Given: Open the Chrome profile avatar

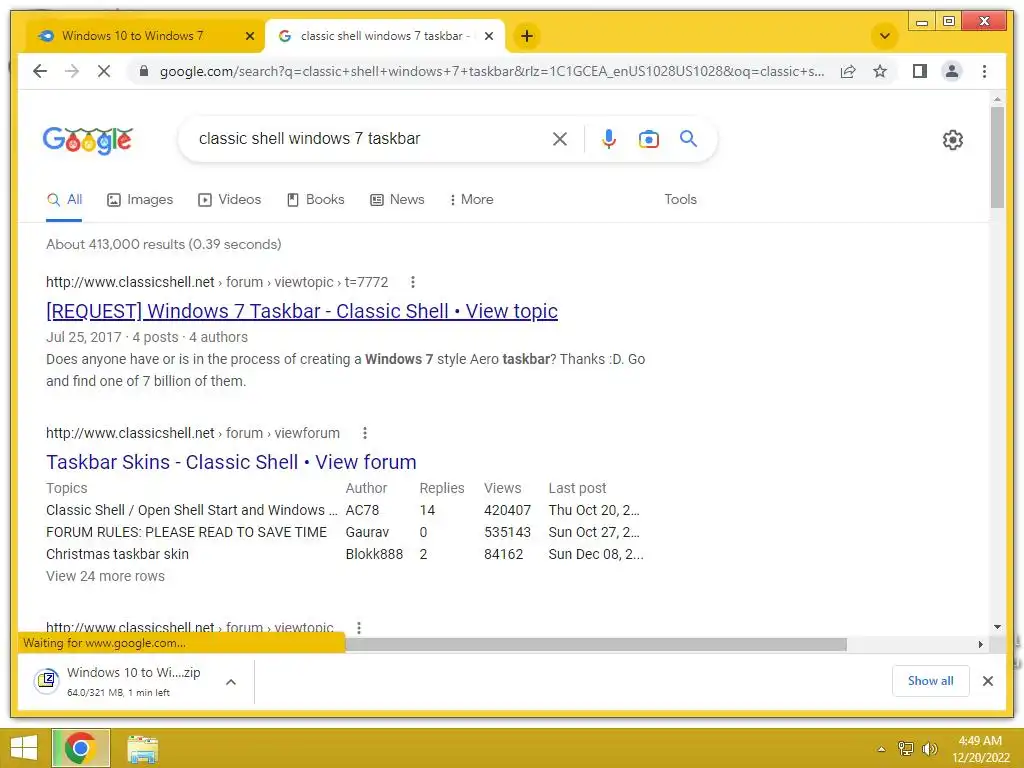Looking at the screenshot, I should pos(952,71).
